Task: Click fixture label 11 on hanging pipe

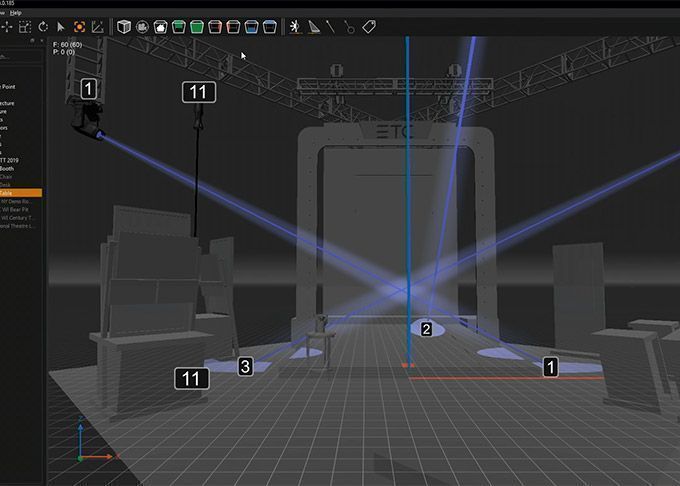Action: pos(199,92)
